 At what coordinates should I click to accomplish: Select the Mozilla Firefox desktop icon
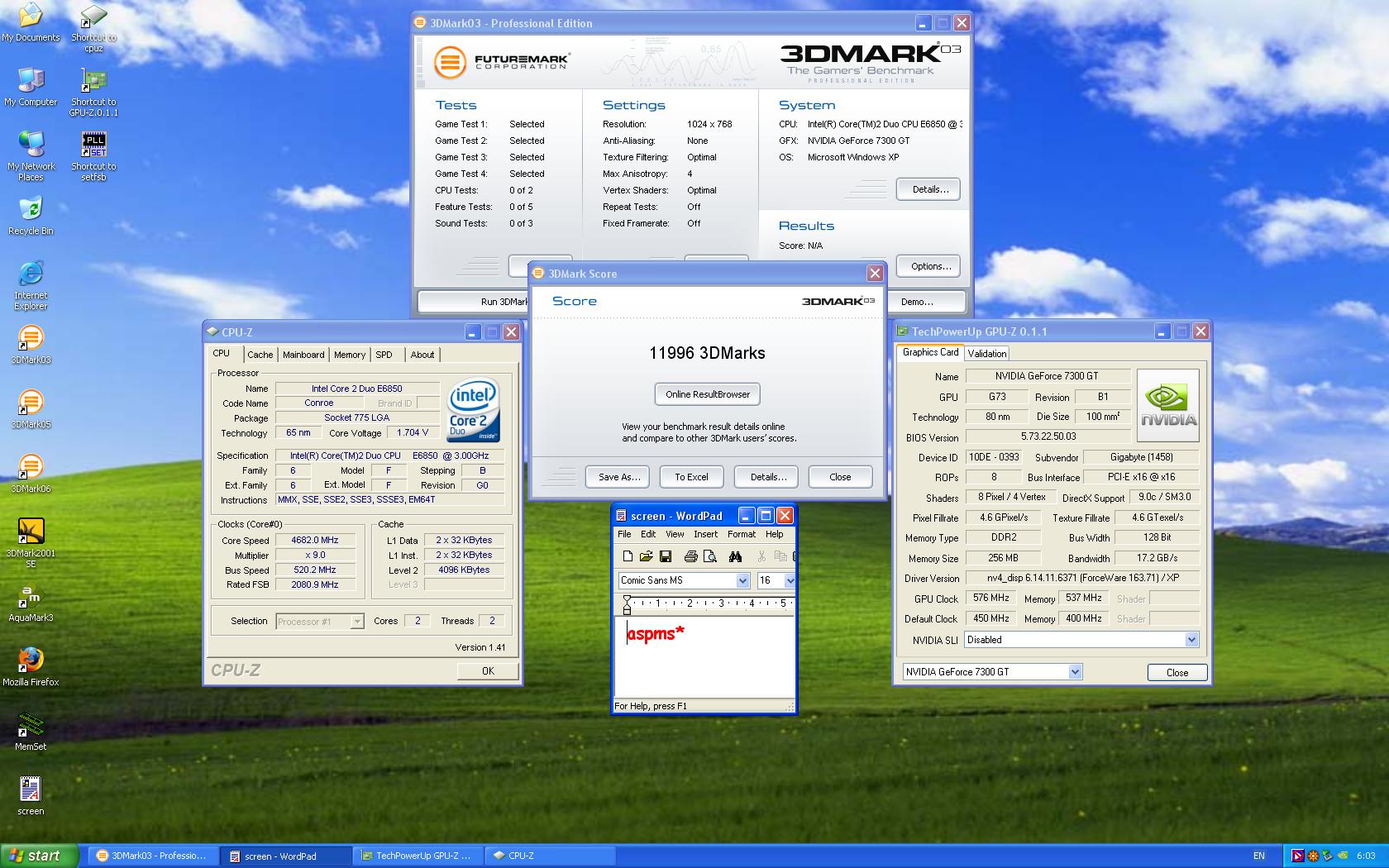(x=31, y=667)
